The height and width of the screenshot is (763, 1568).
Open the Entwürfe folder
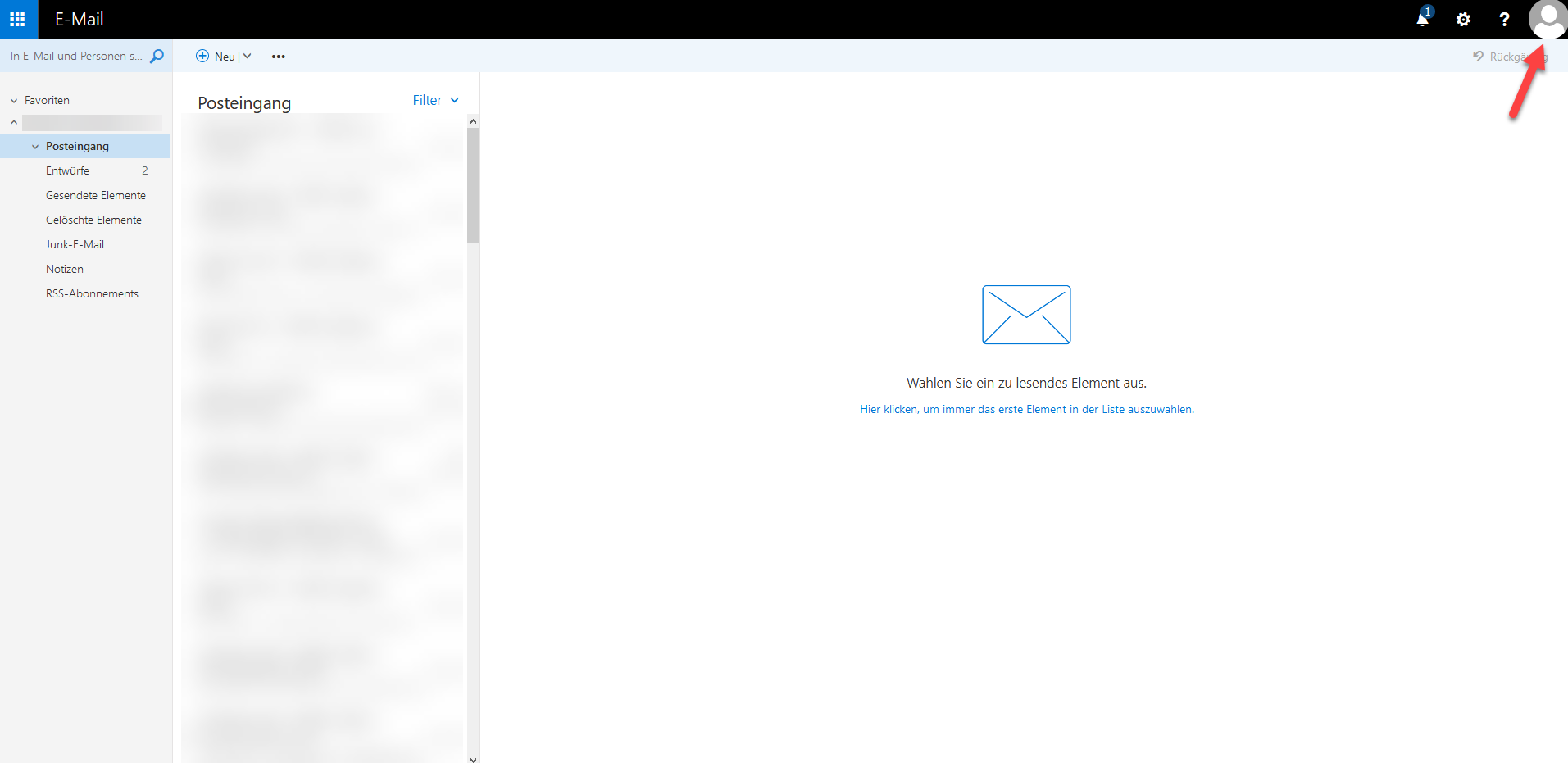tap(68, 170)
